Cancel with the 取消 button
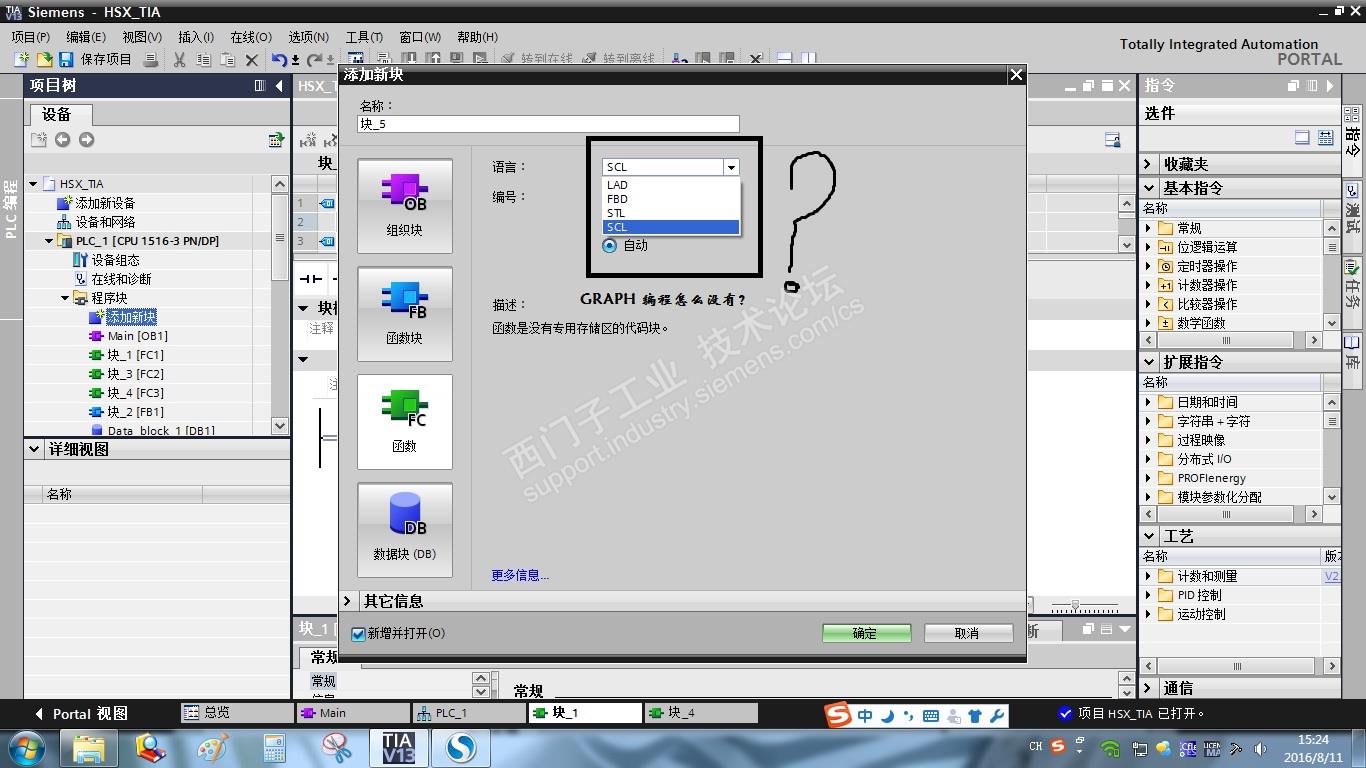The width and height of the screenshot is (1366, 768). (968, 633)
